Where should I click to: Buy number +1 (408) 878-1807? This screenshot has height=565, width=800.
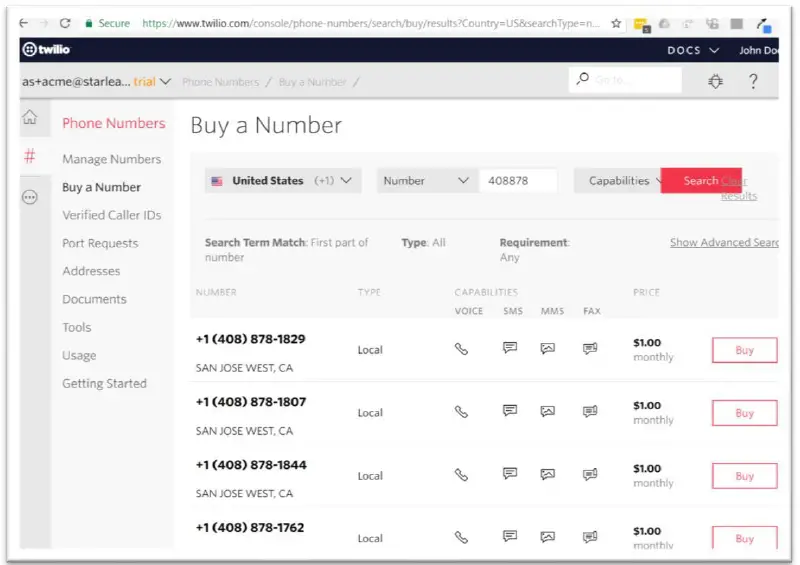[744, 413]
